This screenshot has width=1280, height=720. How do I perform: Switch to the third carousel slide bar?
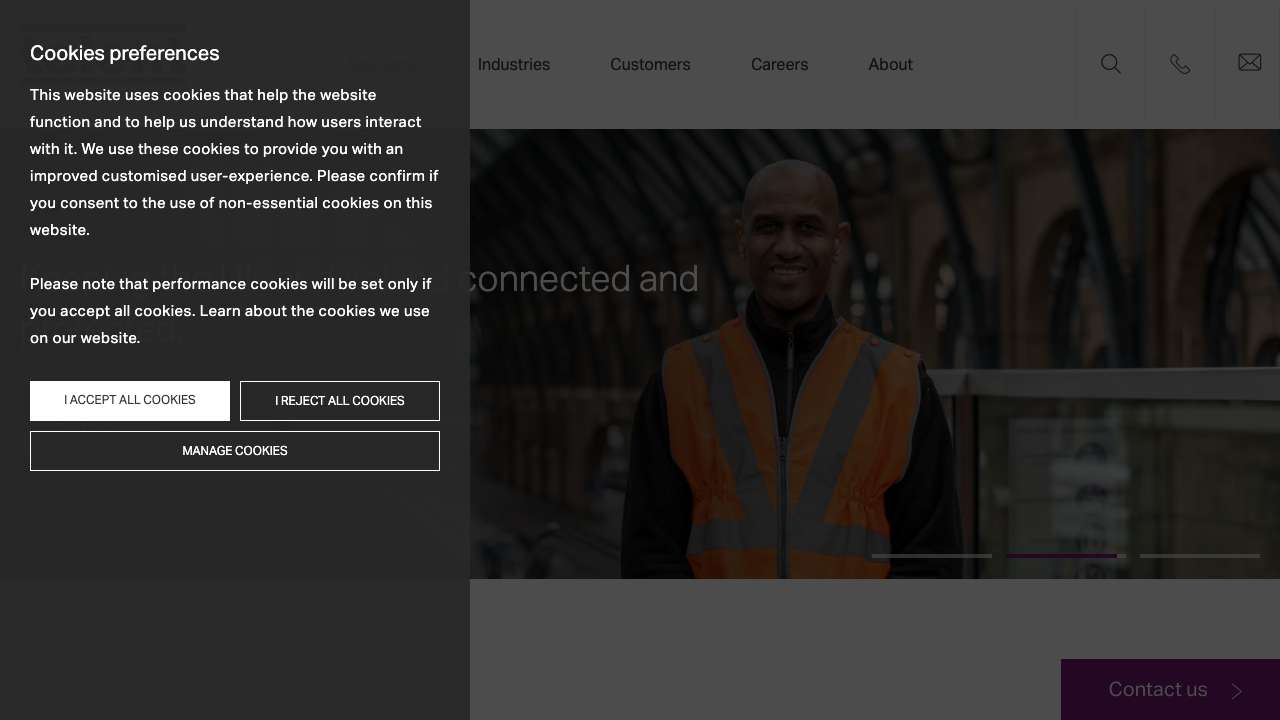(1199, 556)
